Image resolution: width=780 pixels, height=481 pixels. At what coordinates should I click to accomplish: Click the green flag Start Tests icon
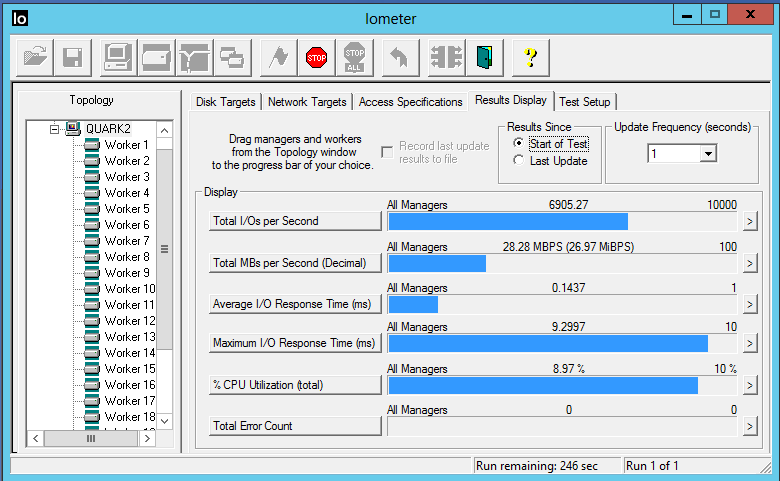[279, 58]
